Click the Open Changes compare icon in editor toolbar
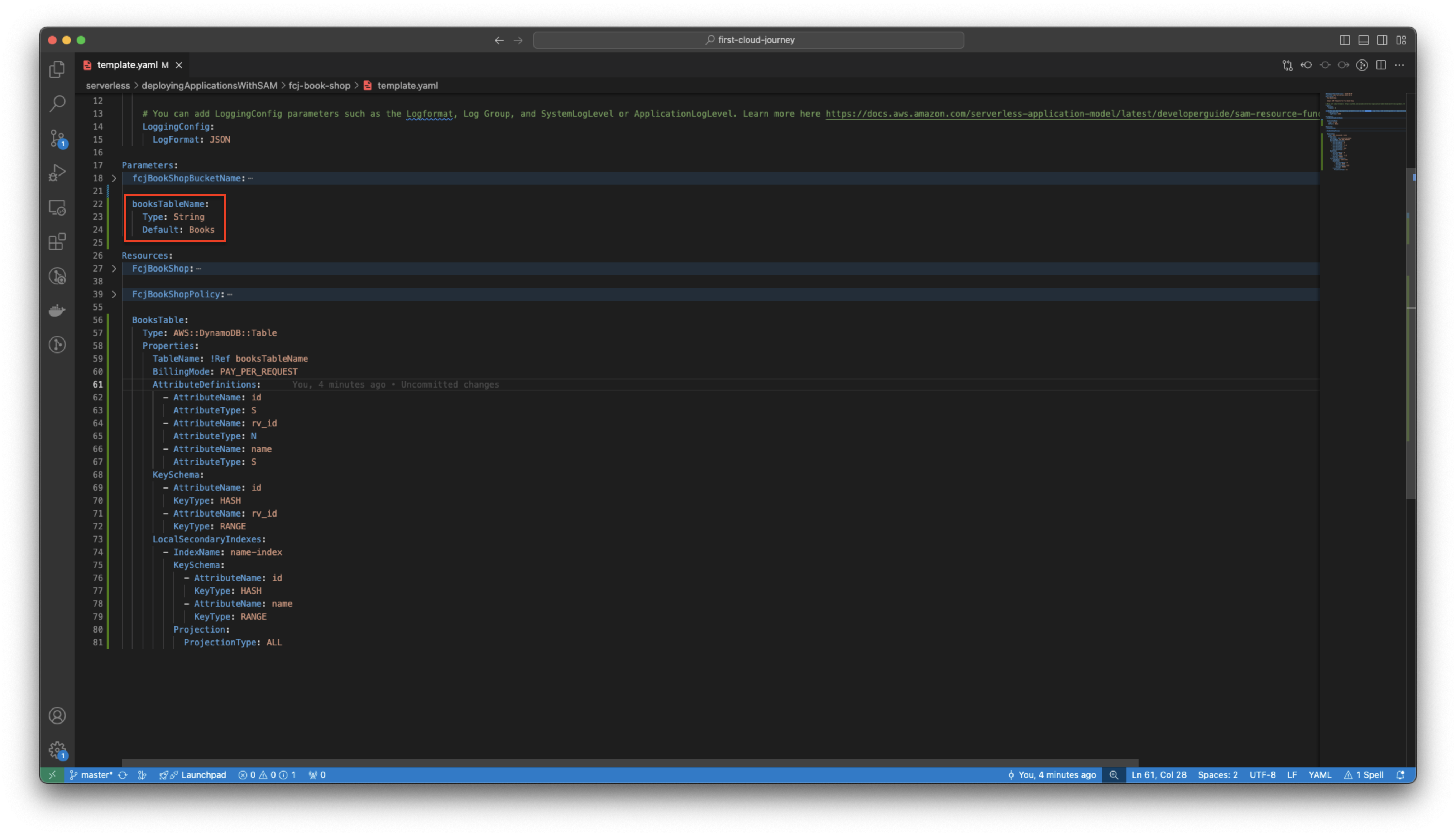The width and height of the screenshot is (1456, 836). pos(1288,65)
